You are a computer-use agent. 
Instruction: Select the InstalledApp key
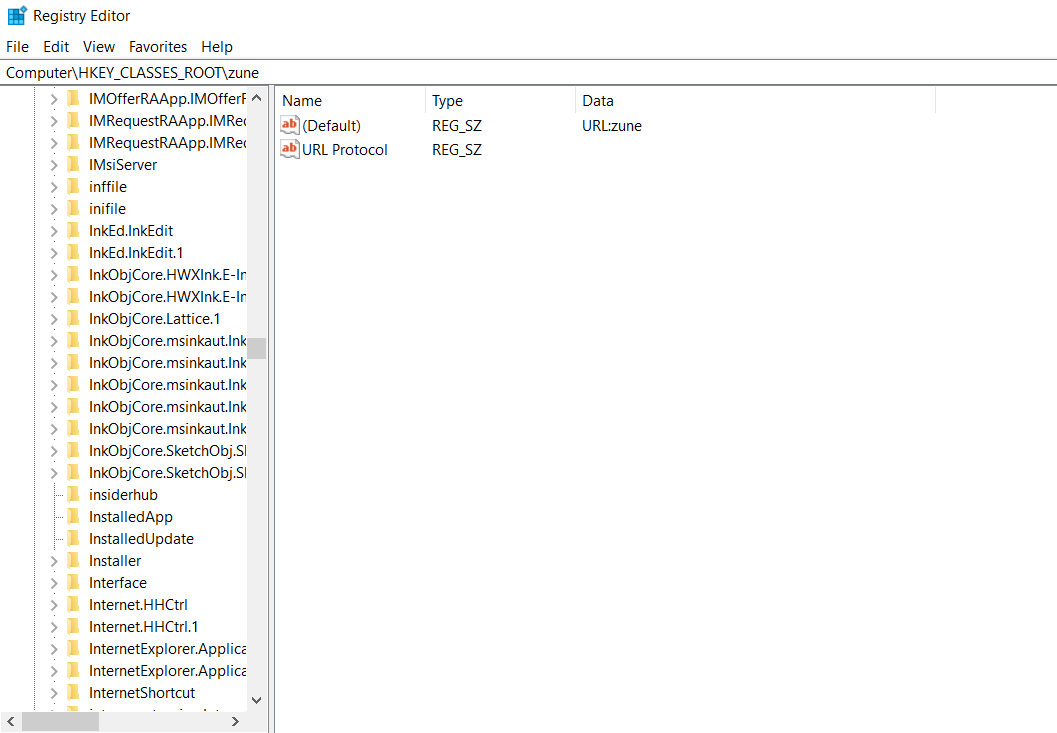point(131,517)
